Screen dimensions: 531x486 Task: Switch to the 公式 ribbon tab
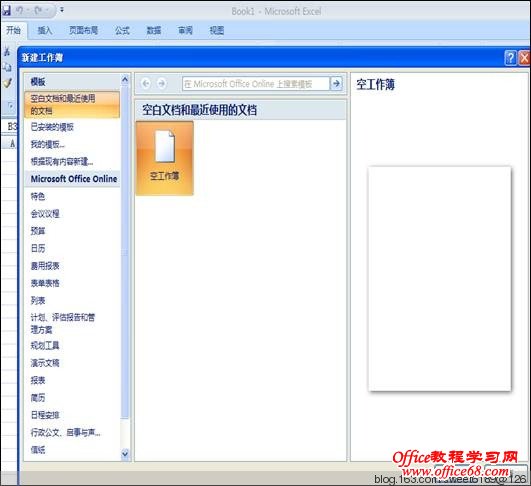tap(122, 30)
